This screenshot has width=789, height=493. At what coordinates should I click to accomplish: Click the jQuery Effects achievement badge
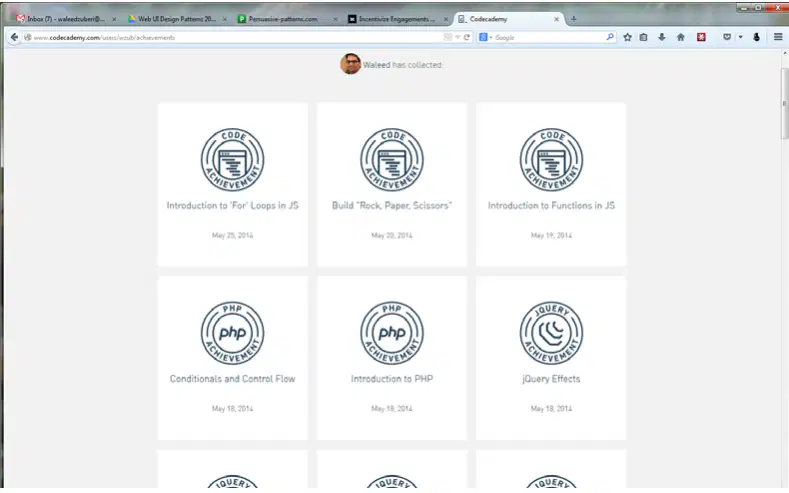tap(551, 333)
